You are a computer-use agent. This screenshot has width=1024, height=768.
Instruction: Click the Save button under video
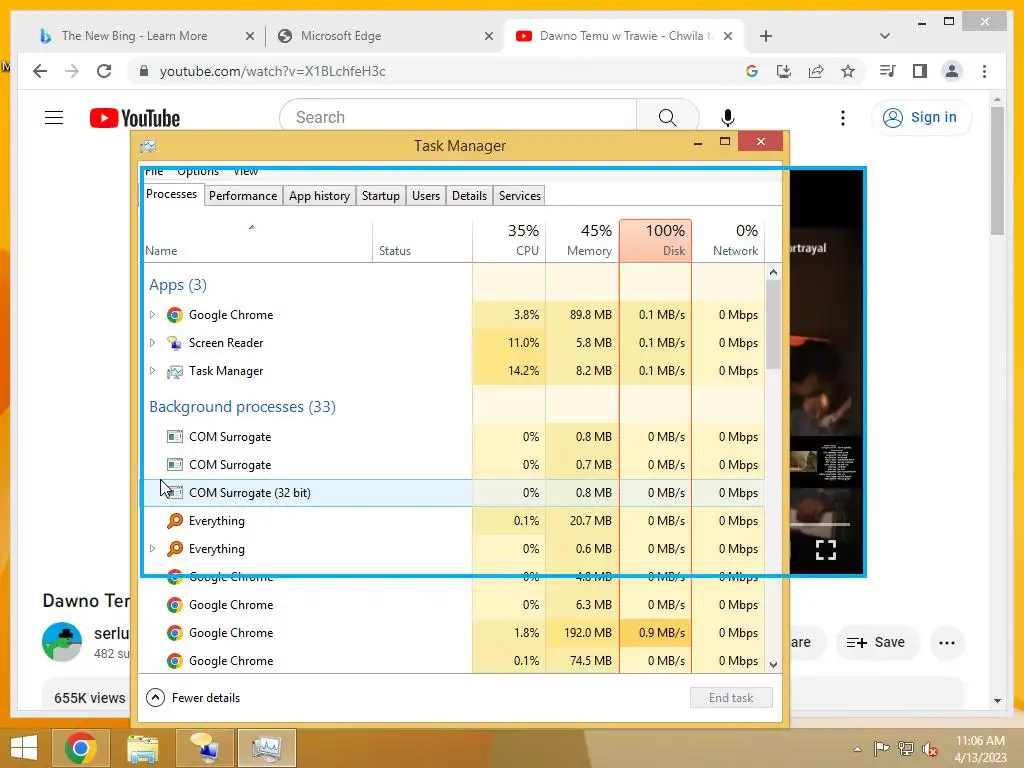point(876,643)
